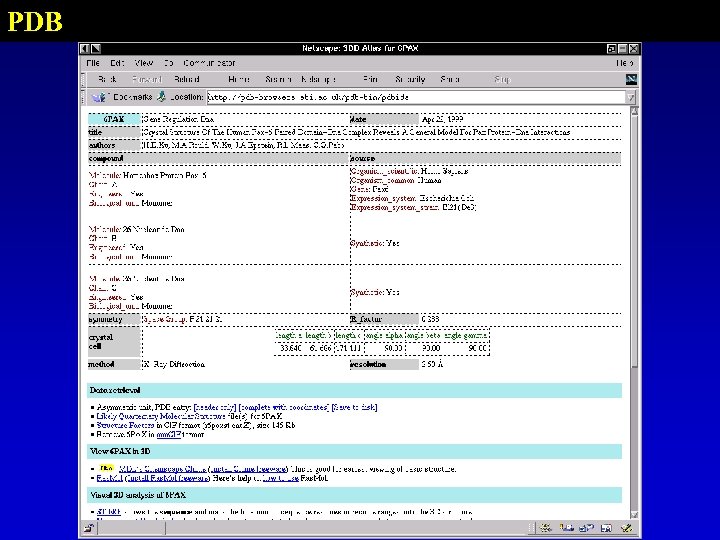Open the Go menu

(169, 63)
